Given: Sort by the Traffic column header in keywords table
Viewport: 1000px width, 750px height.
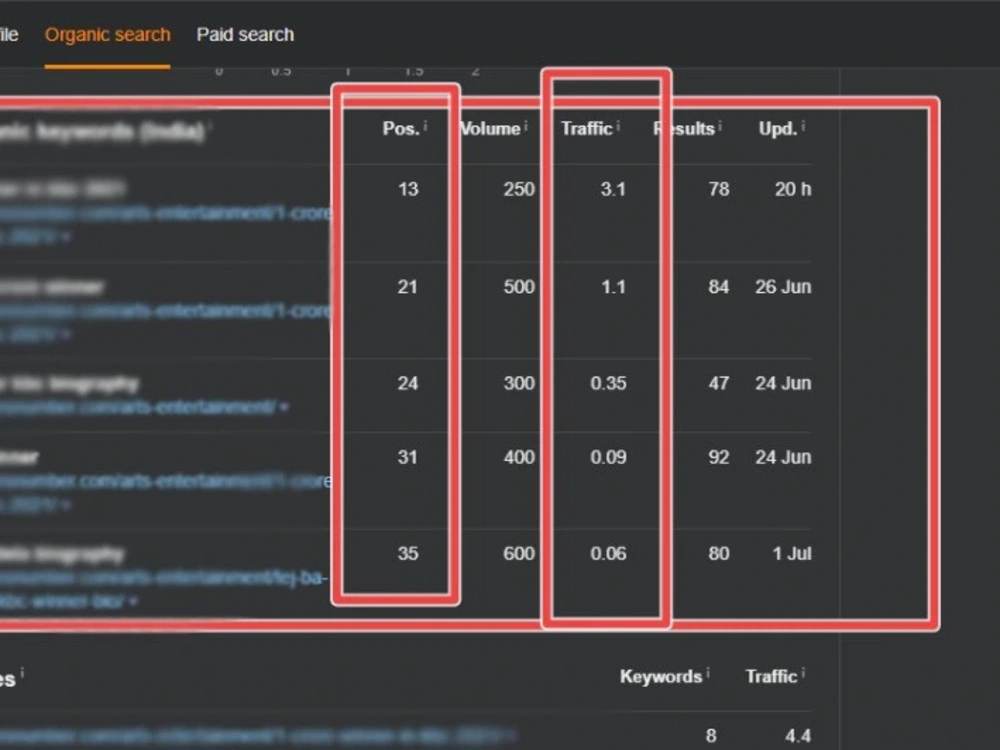Looking at the screenshot, I should tap(587, 129).
